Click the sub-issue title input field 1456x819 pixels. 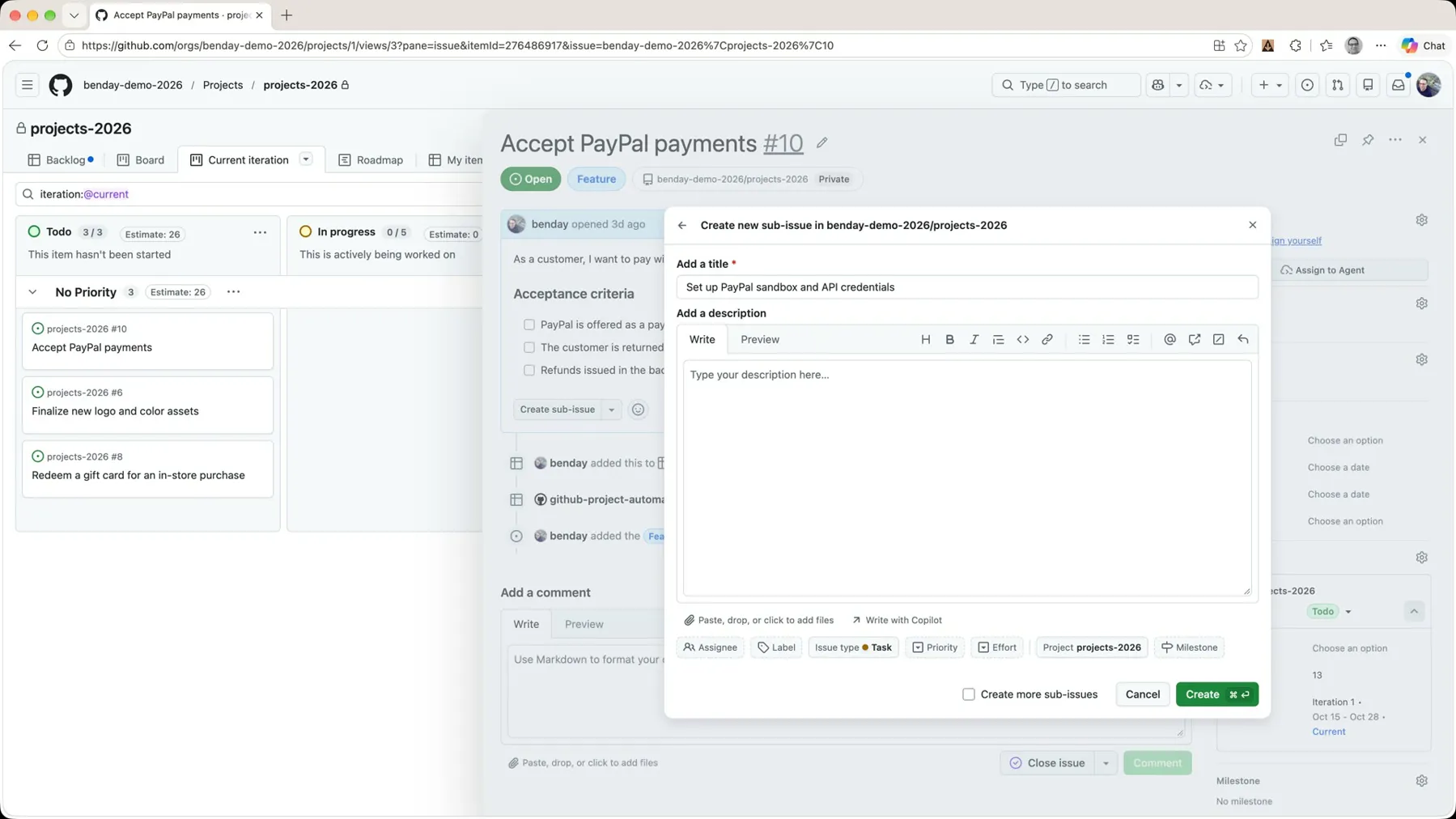point(967,287)
